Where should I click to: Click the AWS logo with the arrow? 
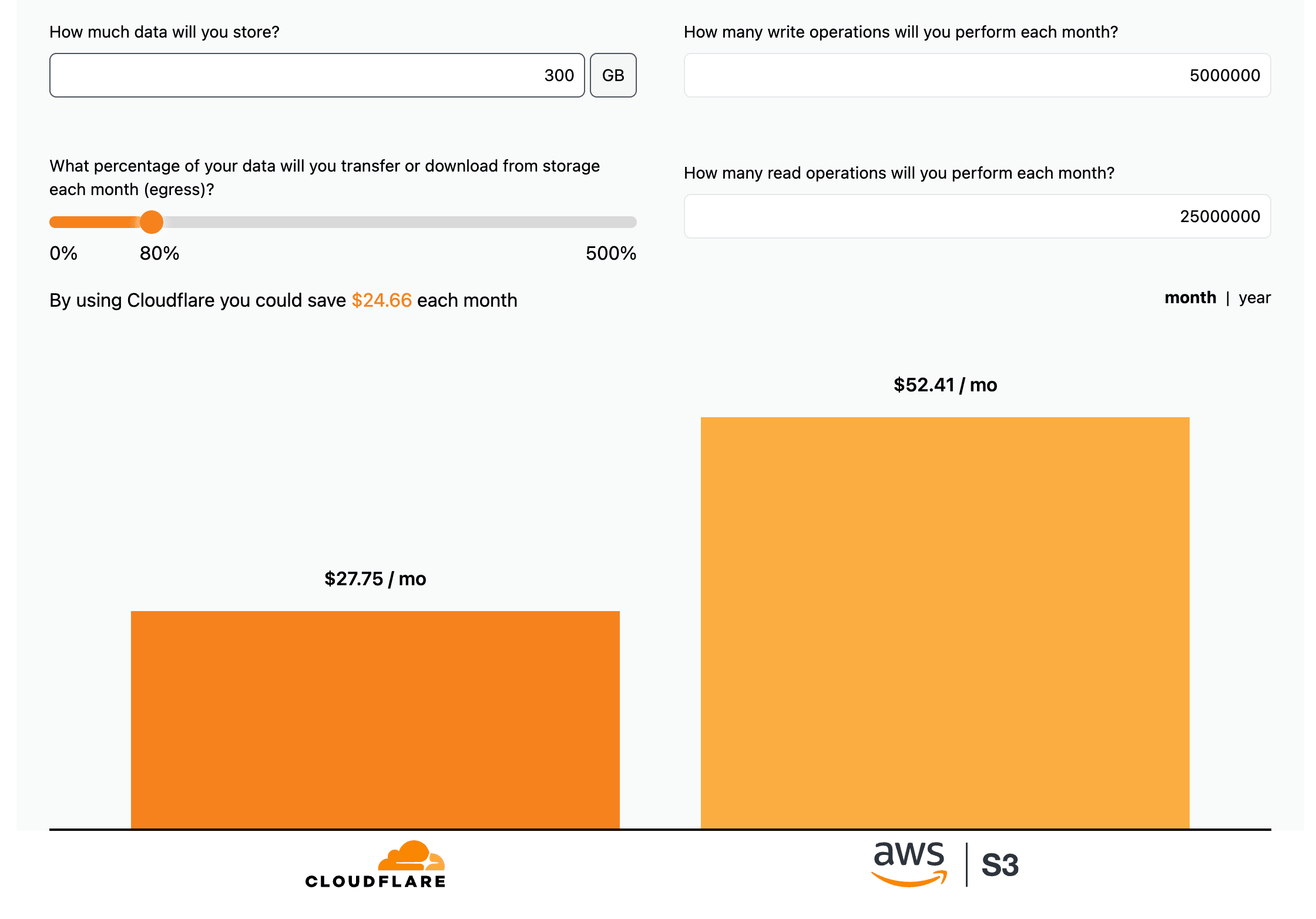(909, 863)
